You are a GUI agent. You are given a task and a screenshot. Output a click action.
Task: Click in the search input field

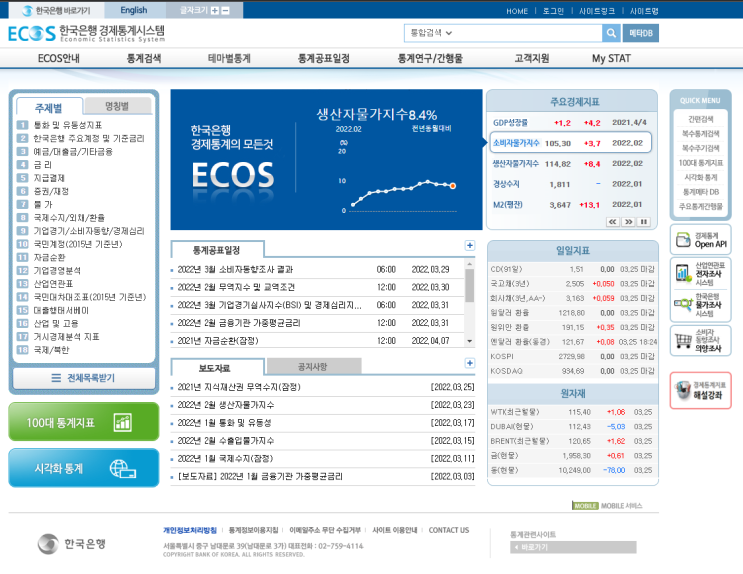pos(528,33)
